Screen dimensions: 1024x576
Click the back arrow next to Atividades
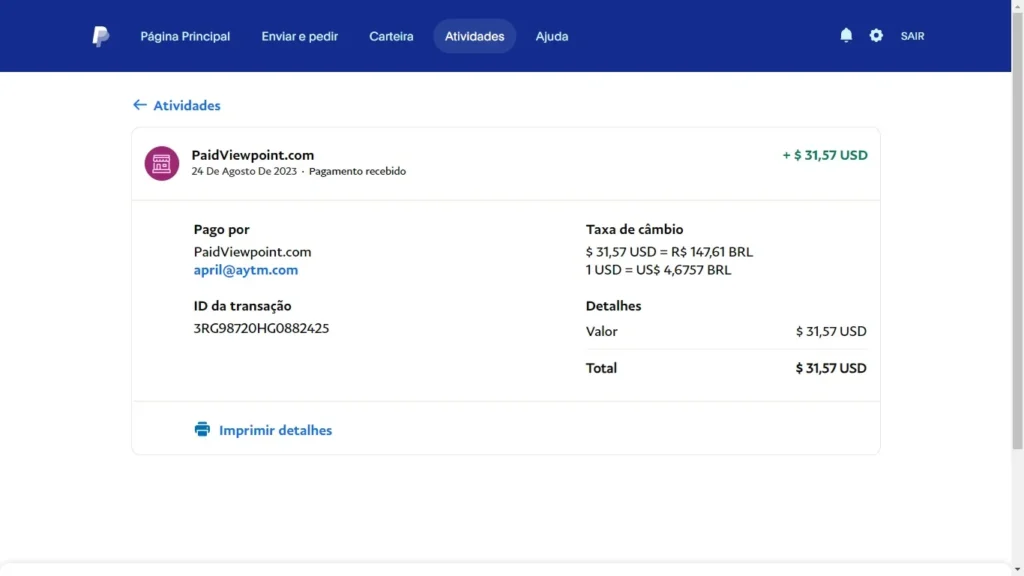point(139,105)
